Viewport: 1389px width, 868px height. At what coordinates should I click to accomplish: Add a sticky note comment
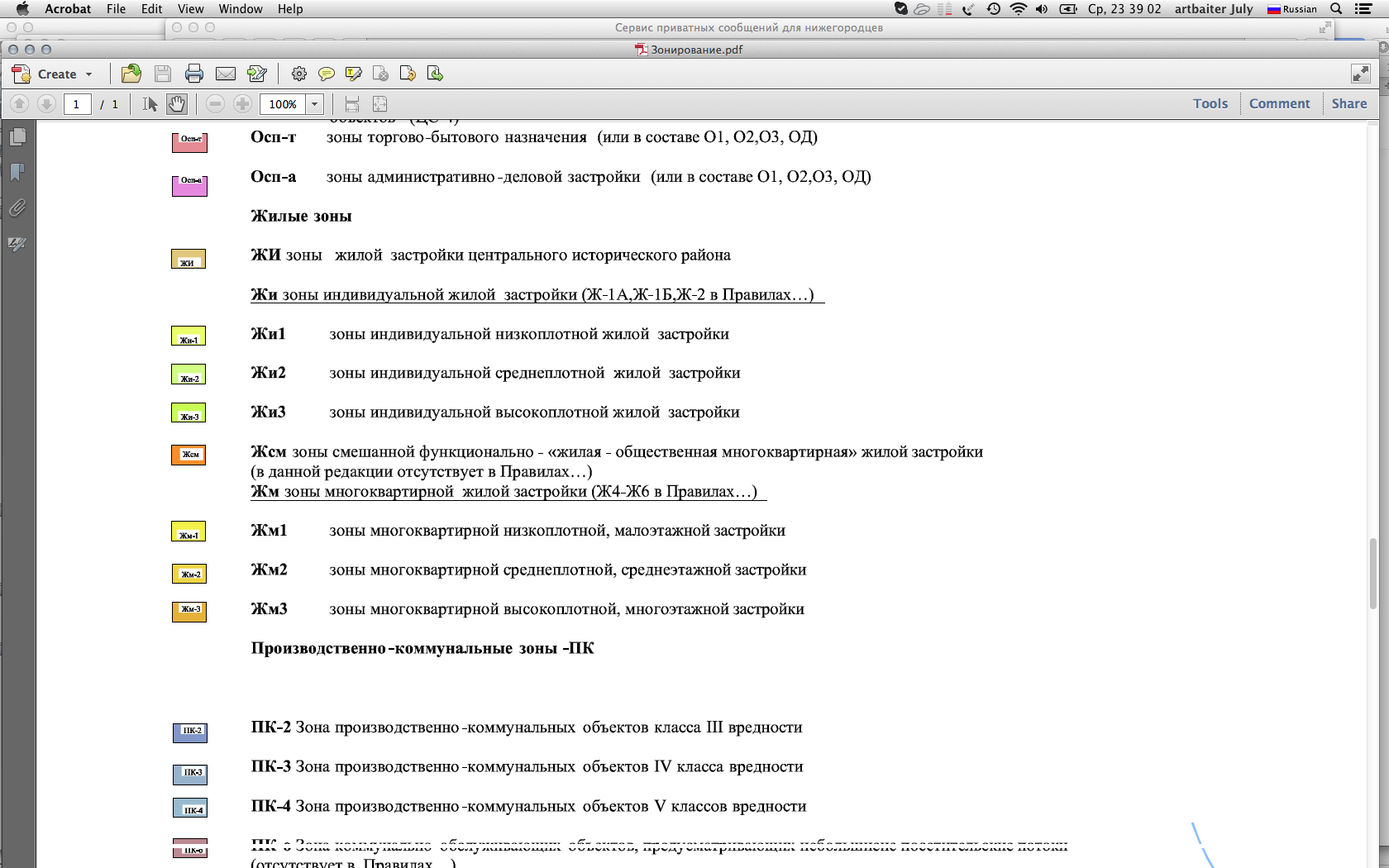[x=327, y=74]
